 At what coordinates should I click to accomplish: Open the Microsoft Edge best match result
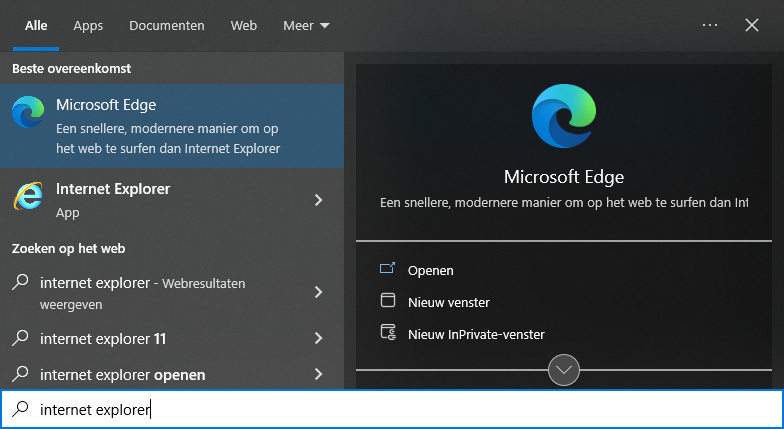click(172, 126)
